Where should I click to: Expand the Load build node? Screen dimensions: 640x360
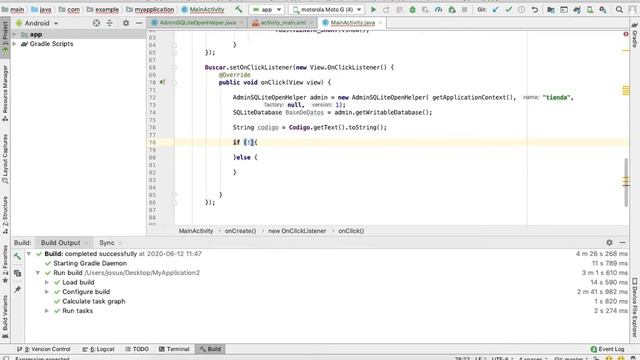pyautogui.click(x=47, y=282)
